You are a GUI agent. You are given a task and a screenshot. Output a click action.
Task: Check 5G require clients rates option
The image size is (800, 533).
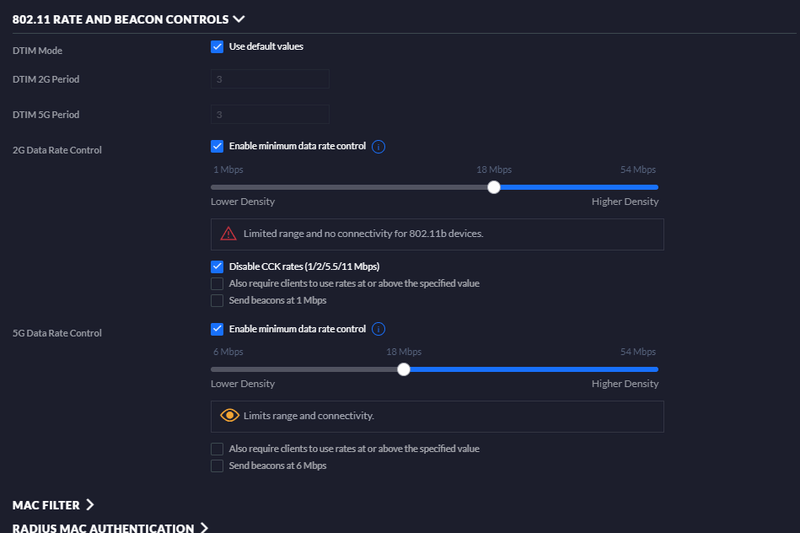(217, 449)
